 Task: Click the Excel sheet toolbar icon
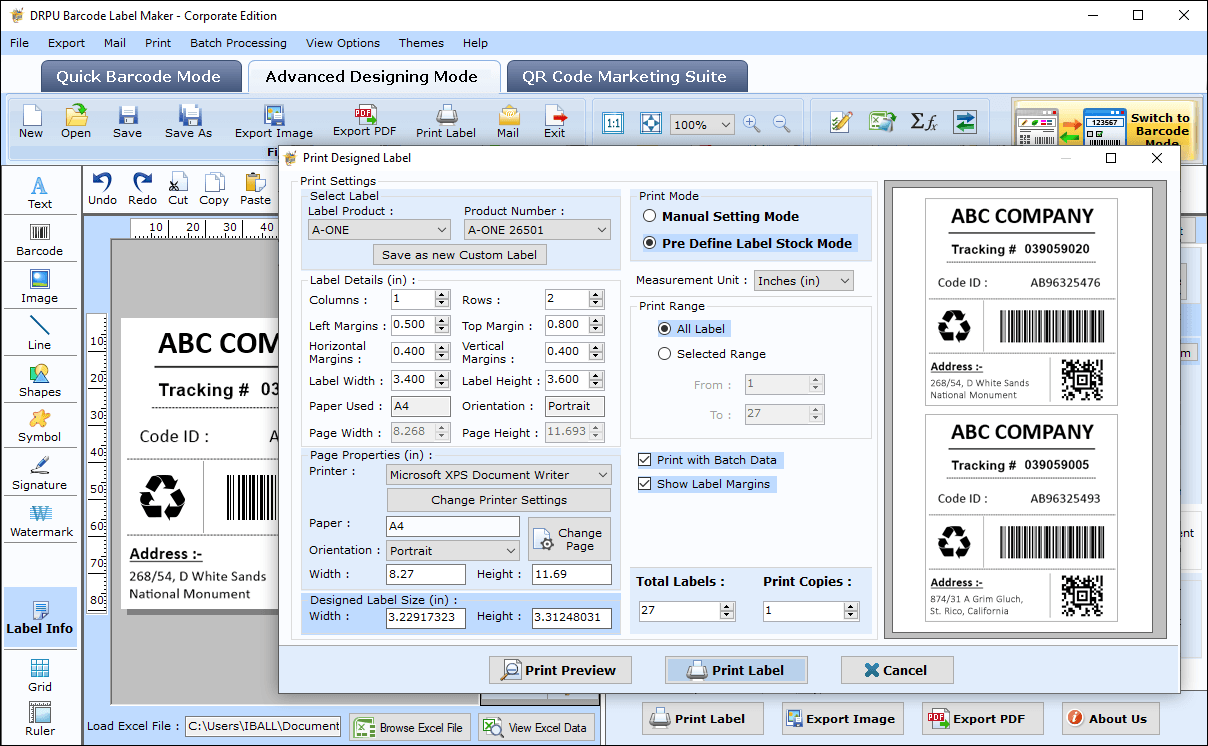[882, 122]
